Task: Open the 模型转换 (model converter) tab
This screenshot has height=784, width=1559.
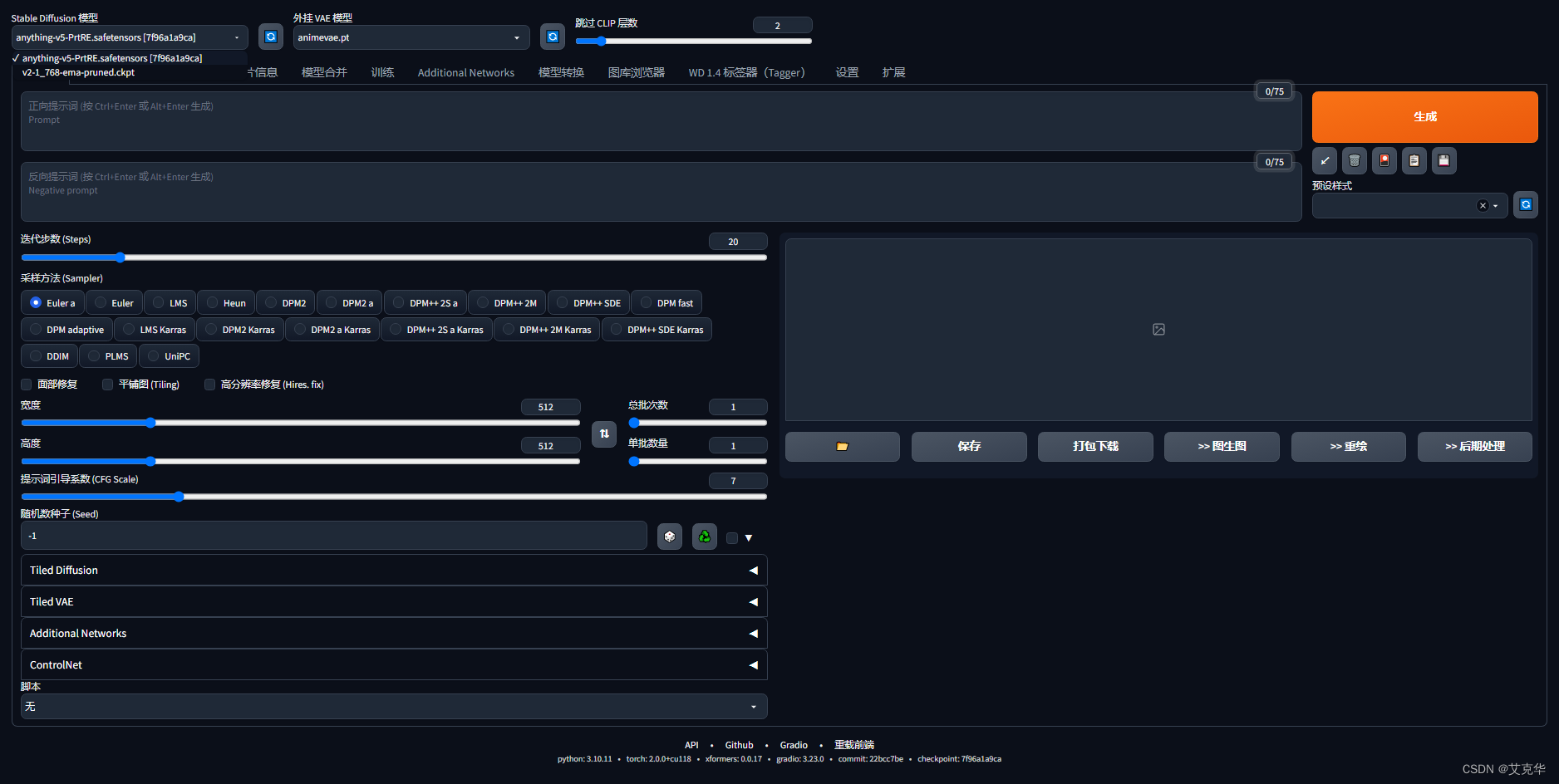Action: pos(561,72)
